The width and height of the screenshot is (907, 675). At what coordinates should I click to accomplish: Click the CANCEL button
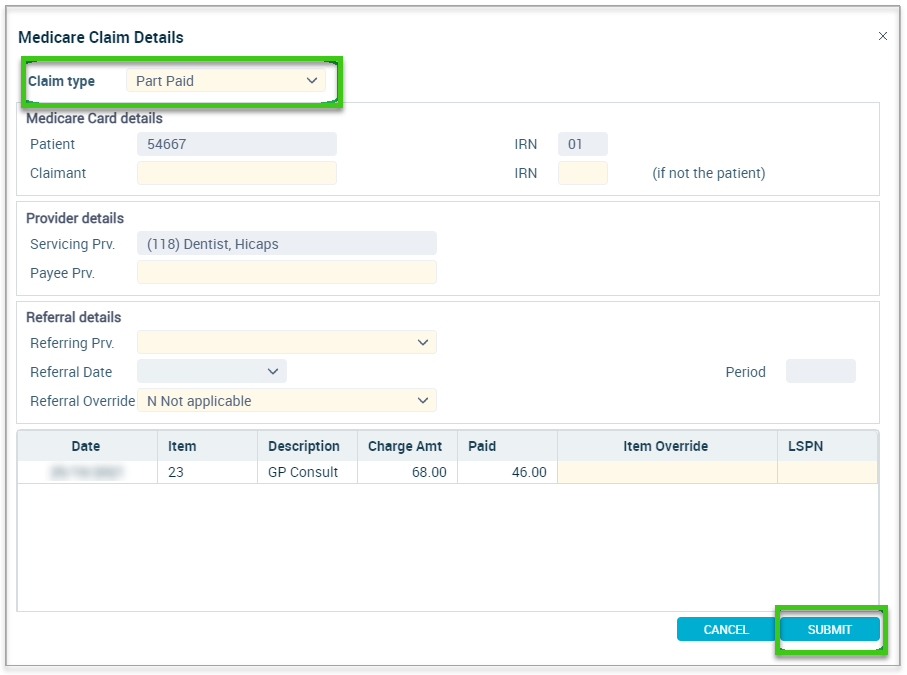click(x=726, y=629)
